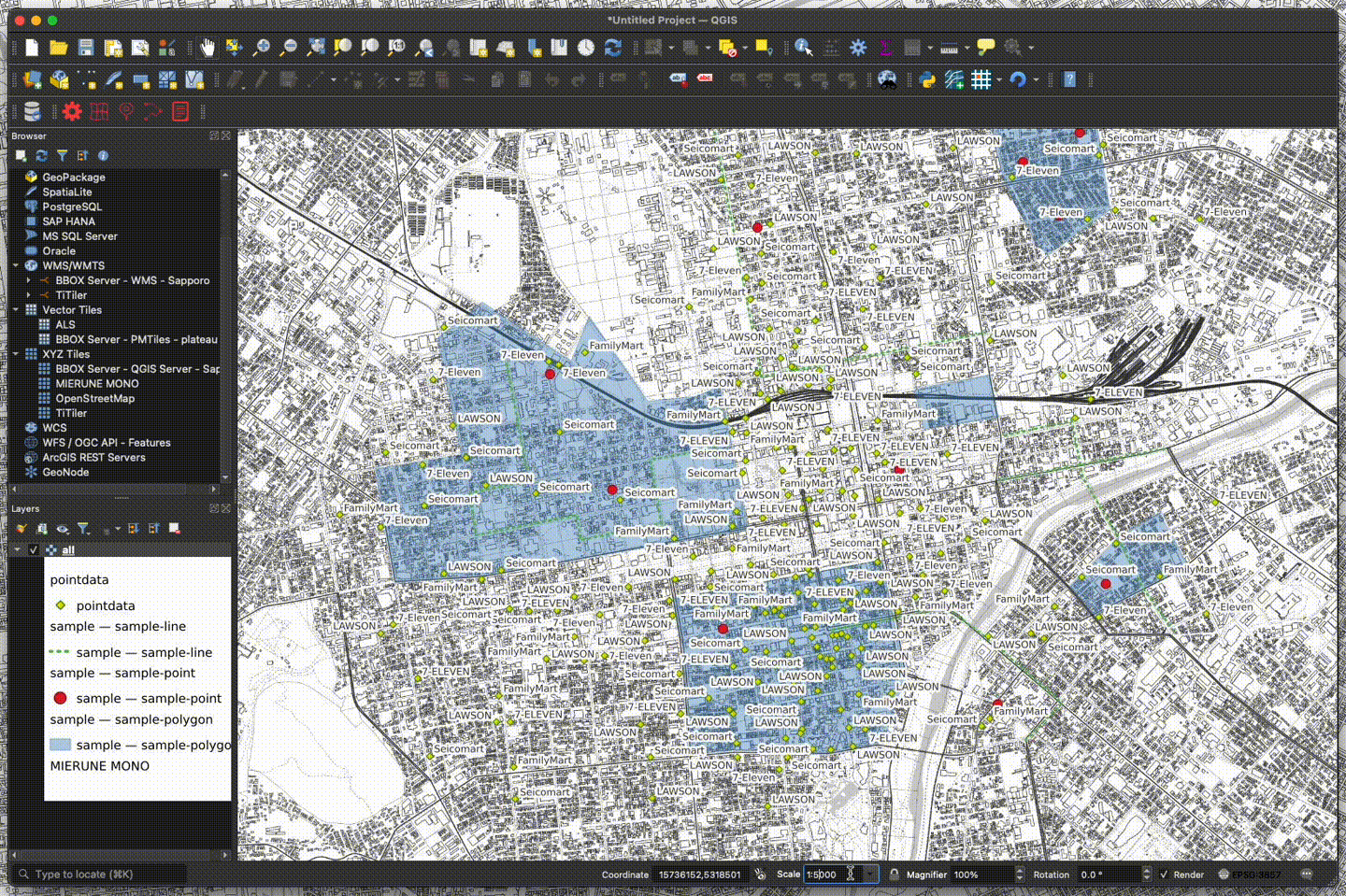Select the Identify Features tool
Image resolution: width=1346 pixels, height=896 pixels.
click(804, 48)
